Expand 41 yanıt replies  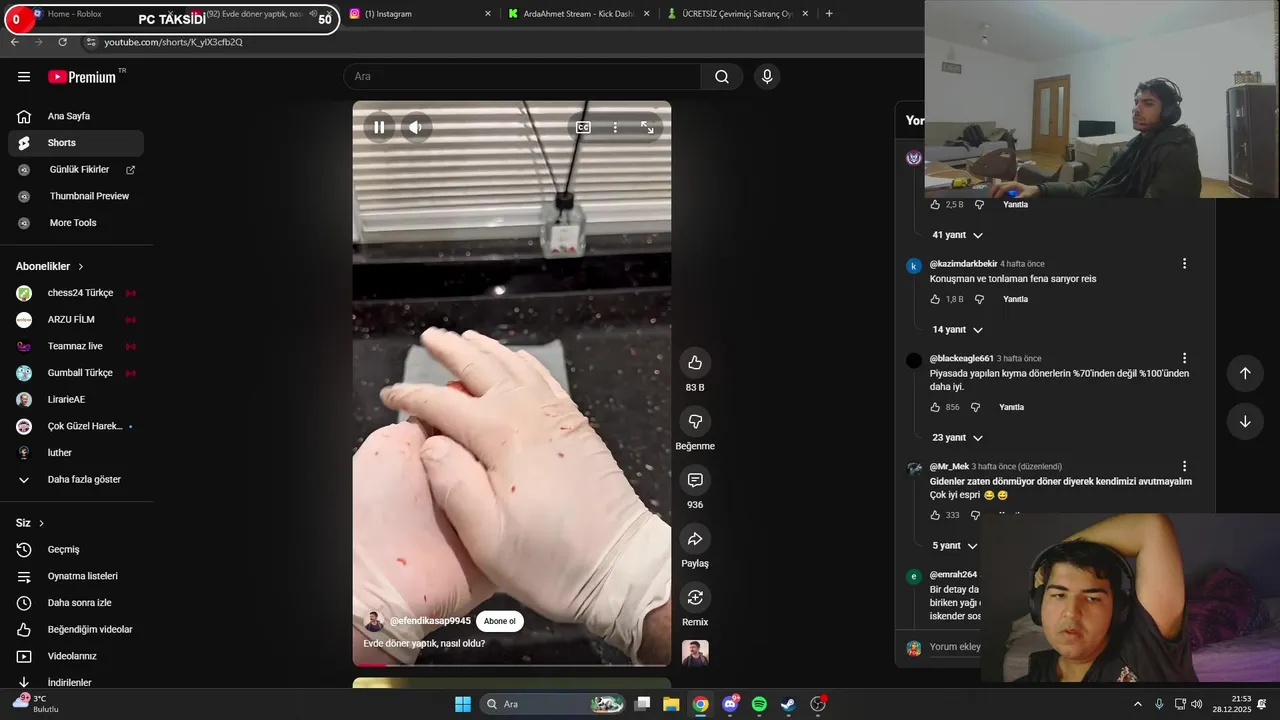(x=957, y=235)
